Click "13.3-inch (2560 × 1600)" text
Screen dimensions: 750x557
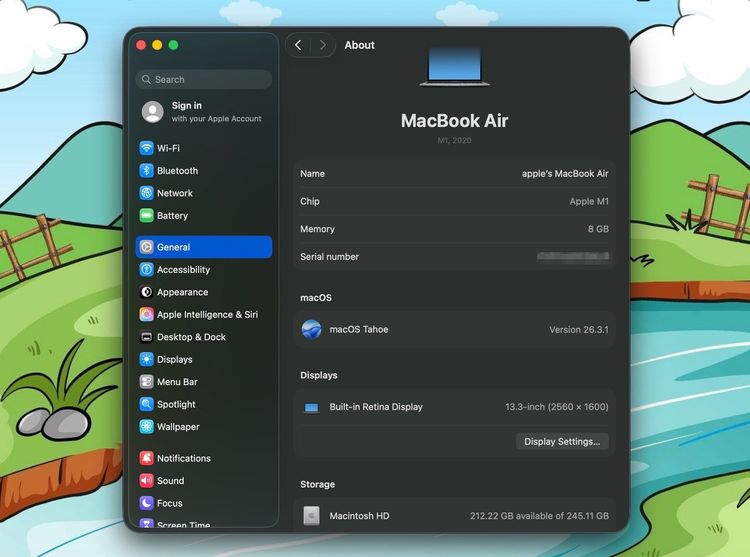557,407
